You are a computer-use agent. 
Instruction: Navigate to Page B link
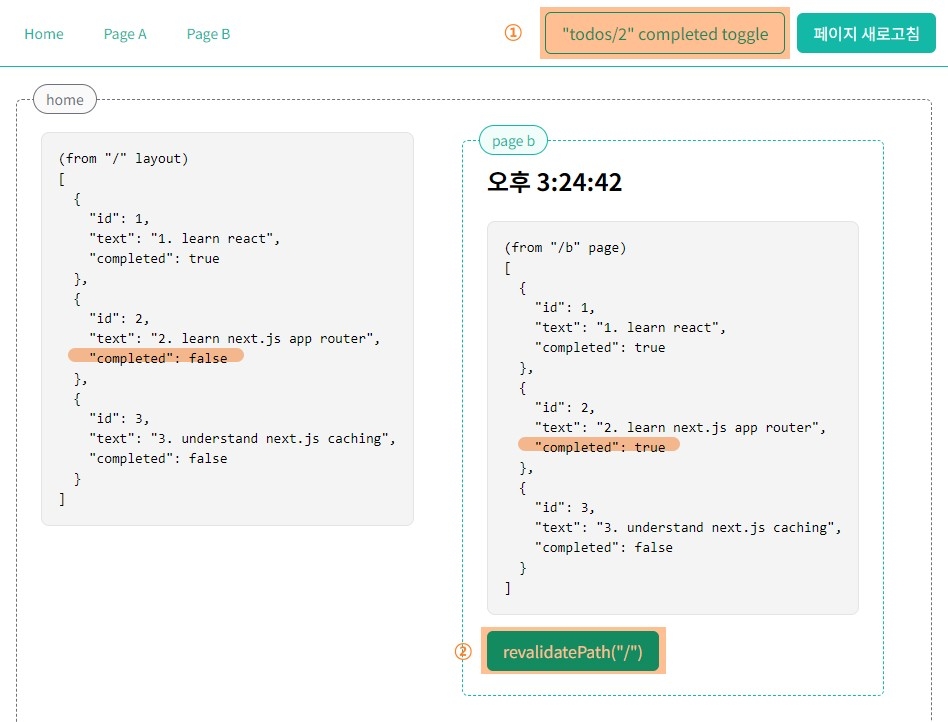click(208, 34)
